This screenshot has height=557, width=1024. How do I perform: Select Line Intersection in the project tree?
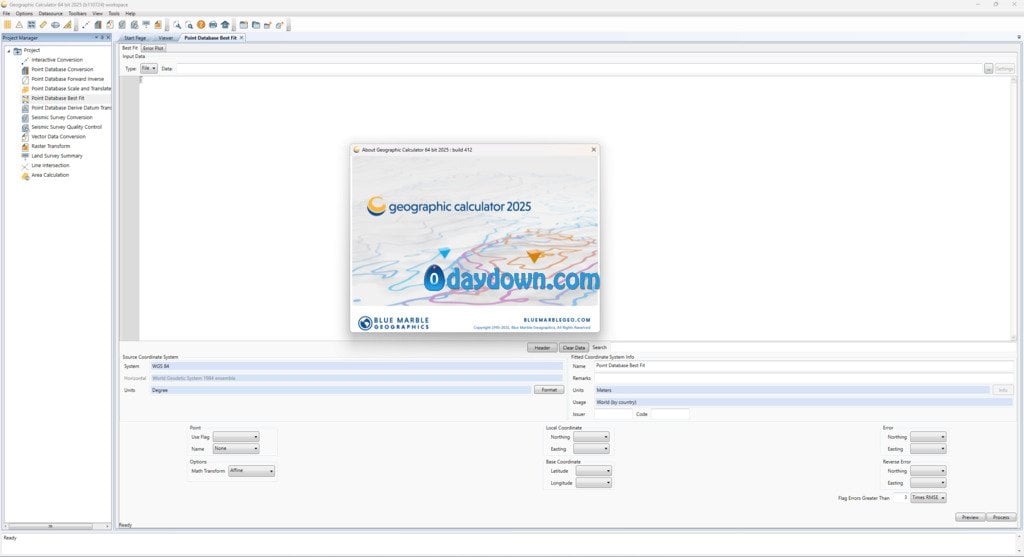pos(50,165)
